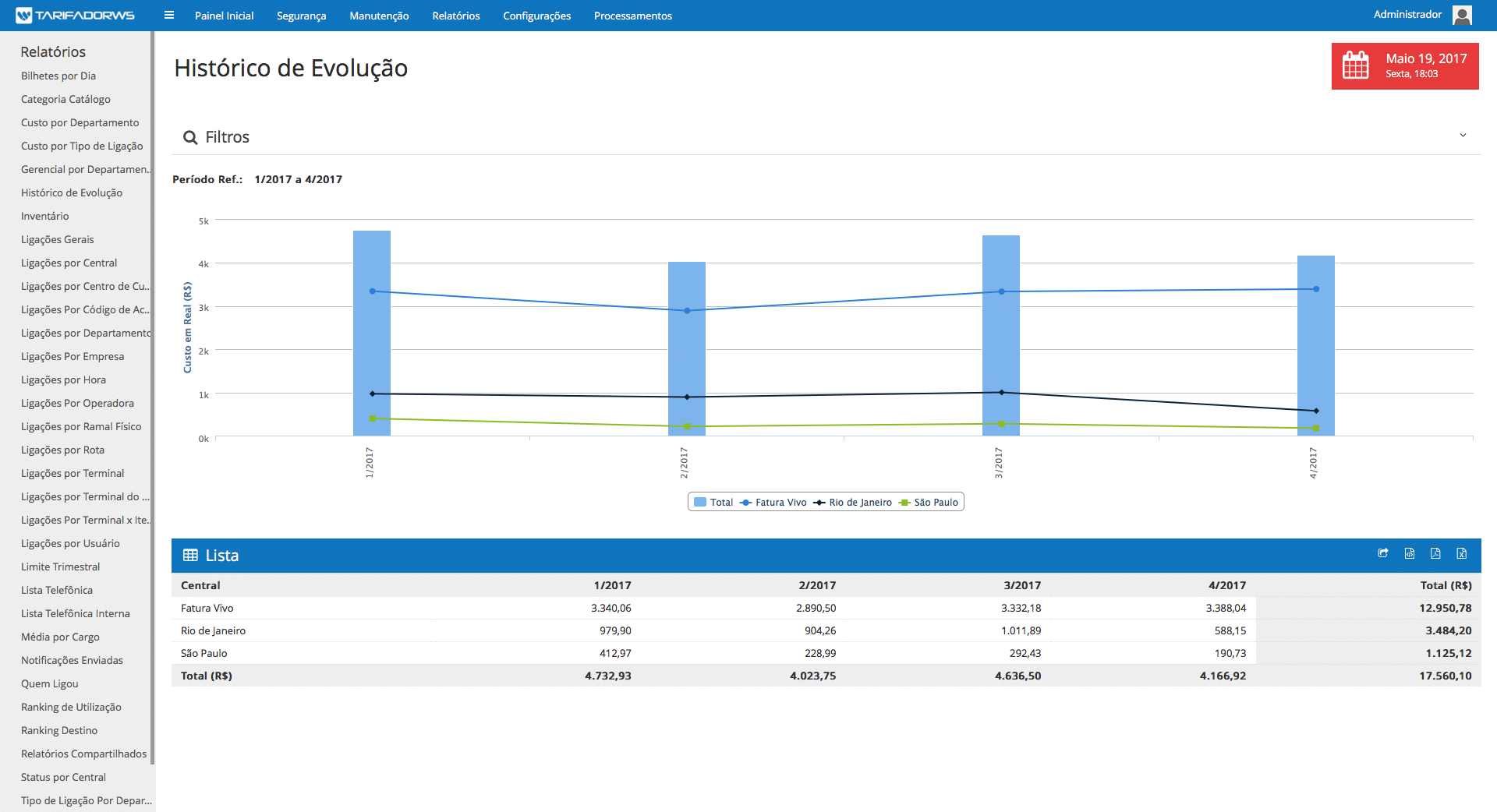1497x812 pixels.
Task: Export the list to an Excel file
Action: click(x=1461, y=553)
